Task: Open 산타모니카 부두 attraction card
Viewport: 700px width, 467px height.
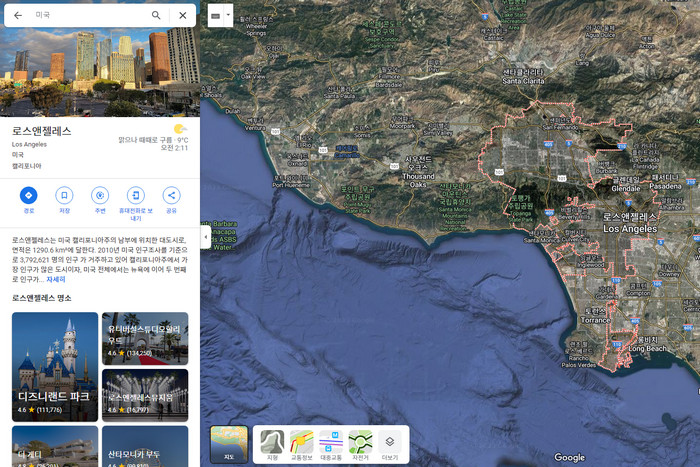Action: point(145,446)
